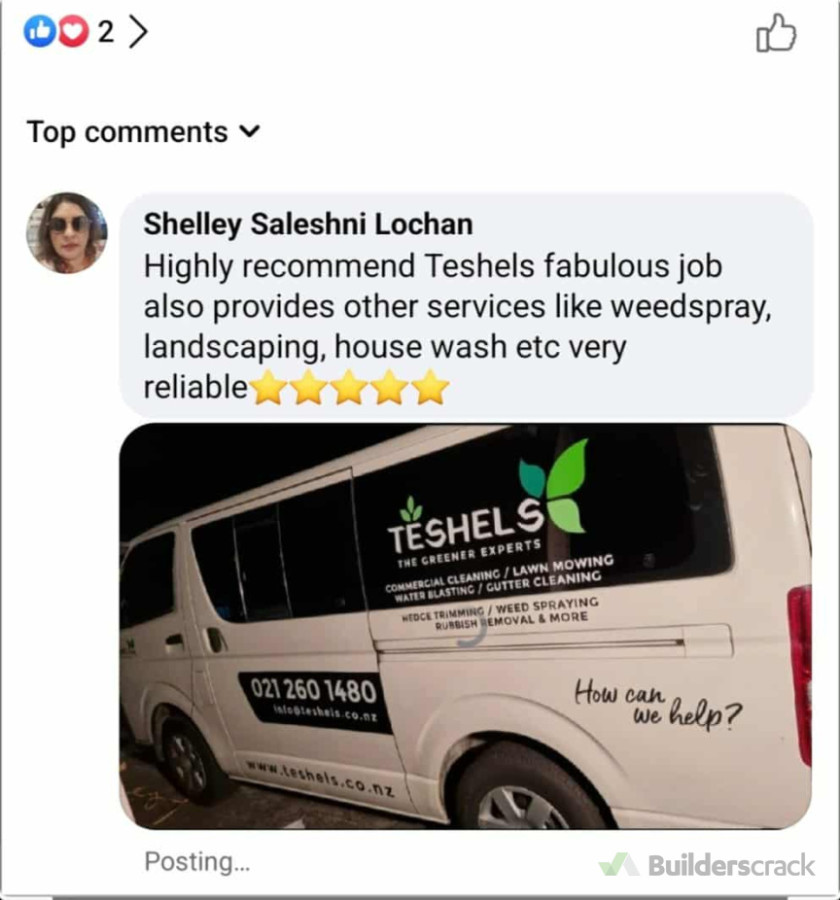Click the reaction count number 2

(x=105, y=33)
